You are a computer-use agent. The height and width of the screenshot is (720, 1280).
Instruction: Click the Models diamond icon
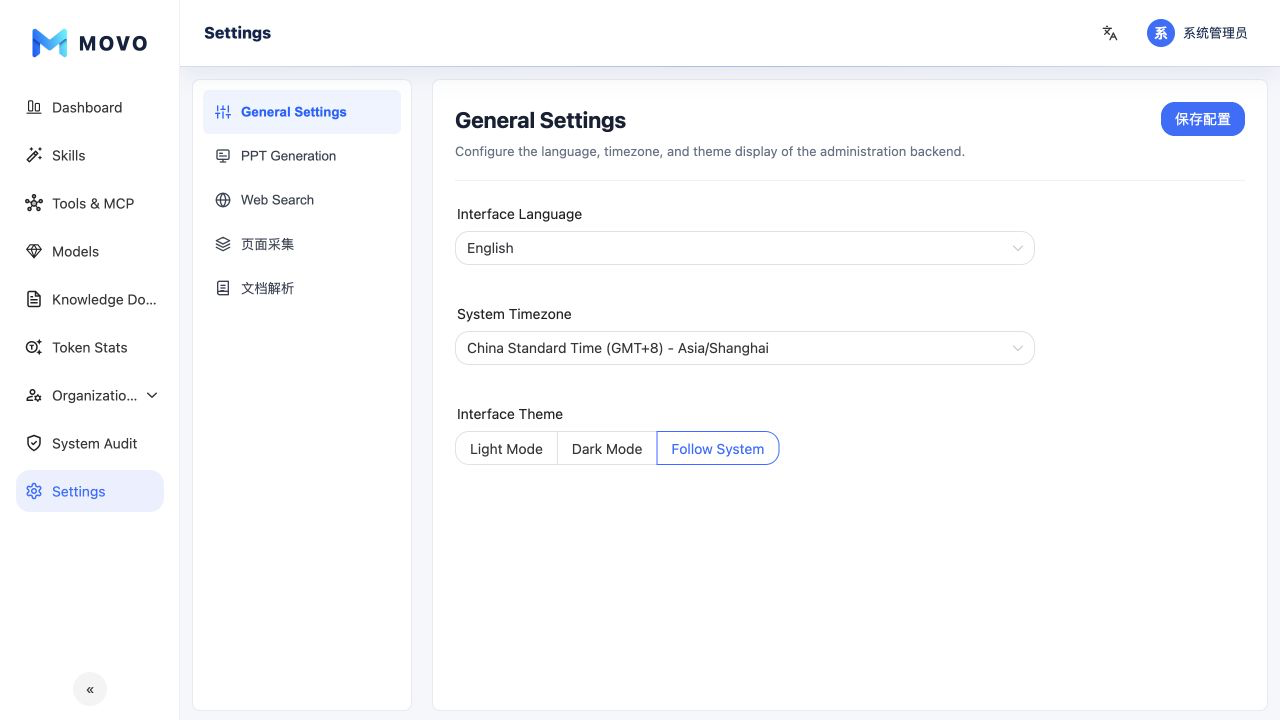tap(34, 251)
